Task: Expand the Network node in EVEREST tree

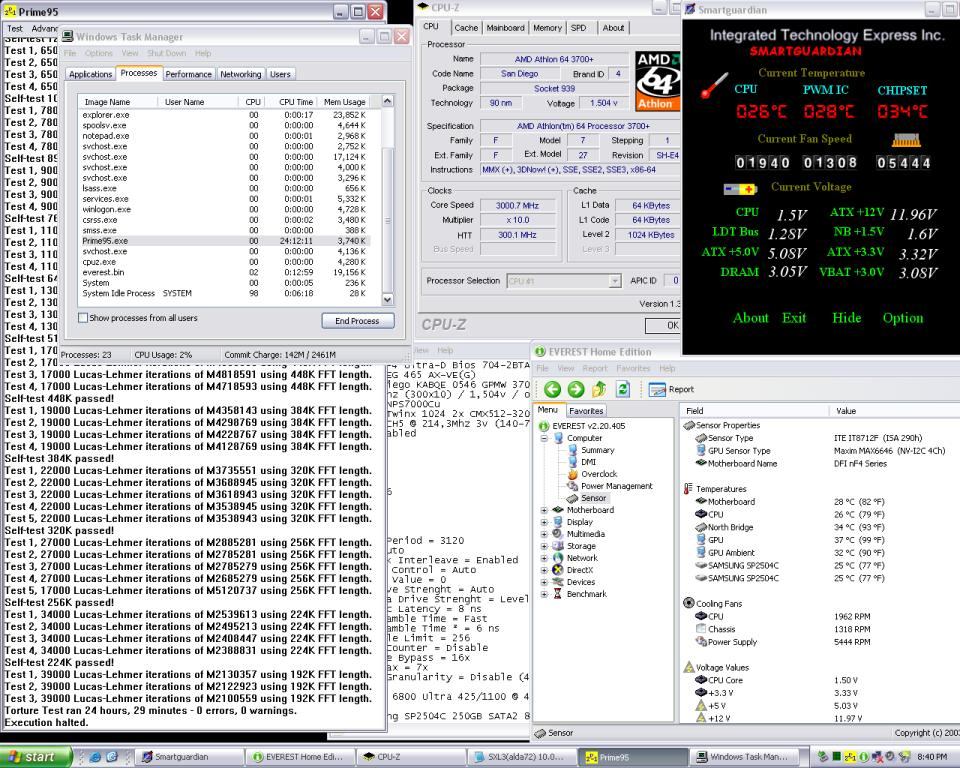Action: [544, 558]
